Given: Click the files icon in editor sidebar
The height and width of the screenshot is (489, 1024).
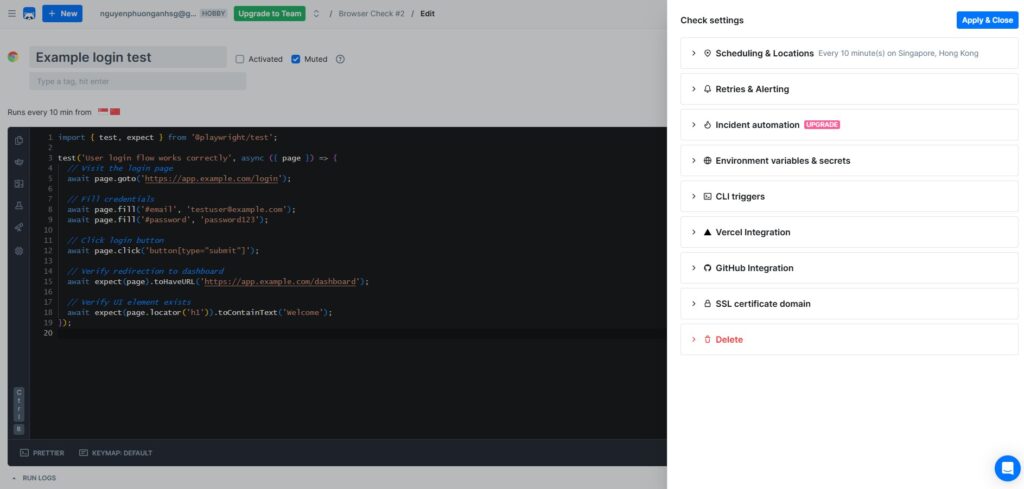Looking at the screenshot, I should (x=19, y=140).
